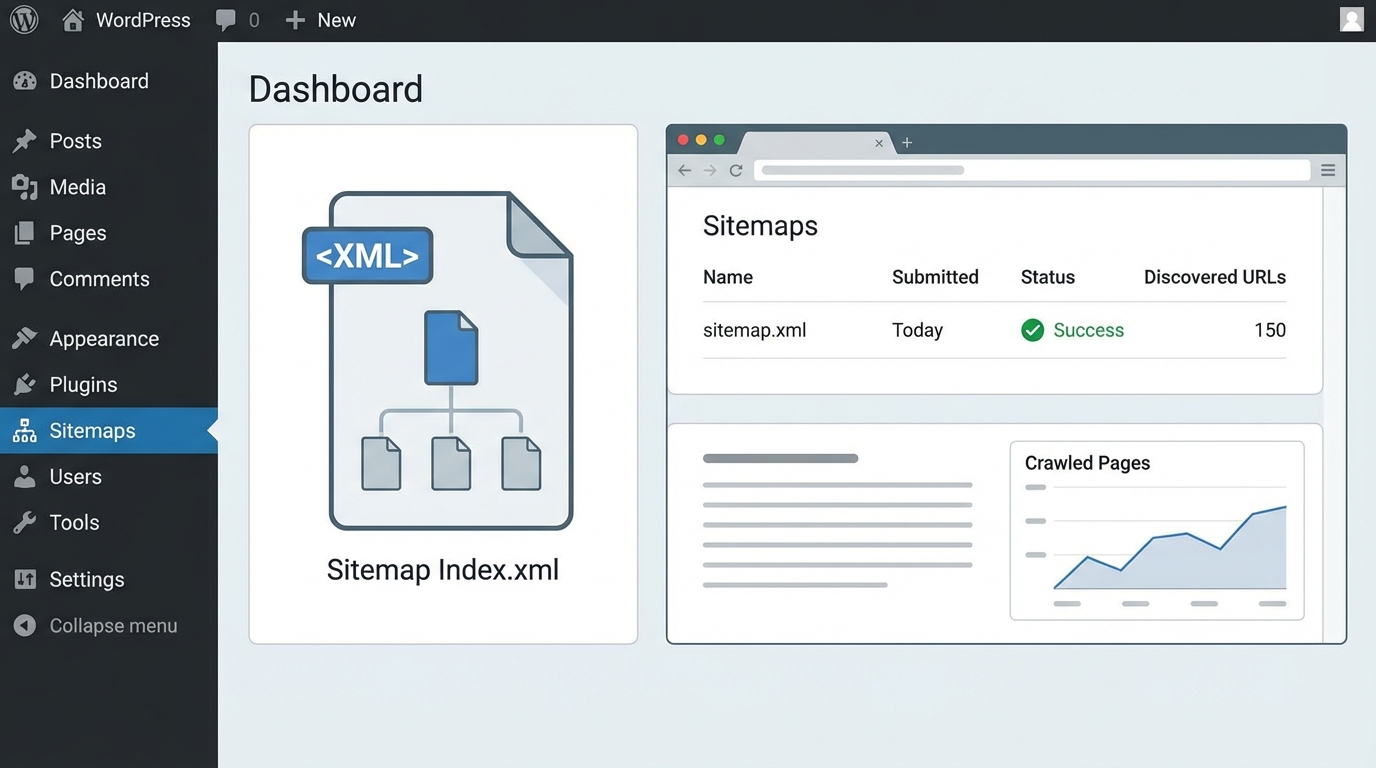
Task: Click the Sitemaps hierarchy icon
Action: point(25,430)
